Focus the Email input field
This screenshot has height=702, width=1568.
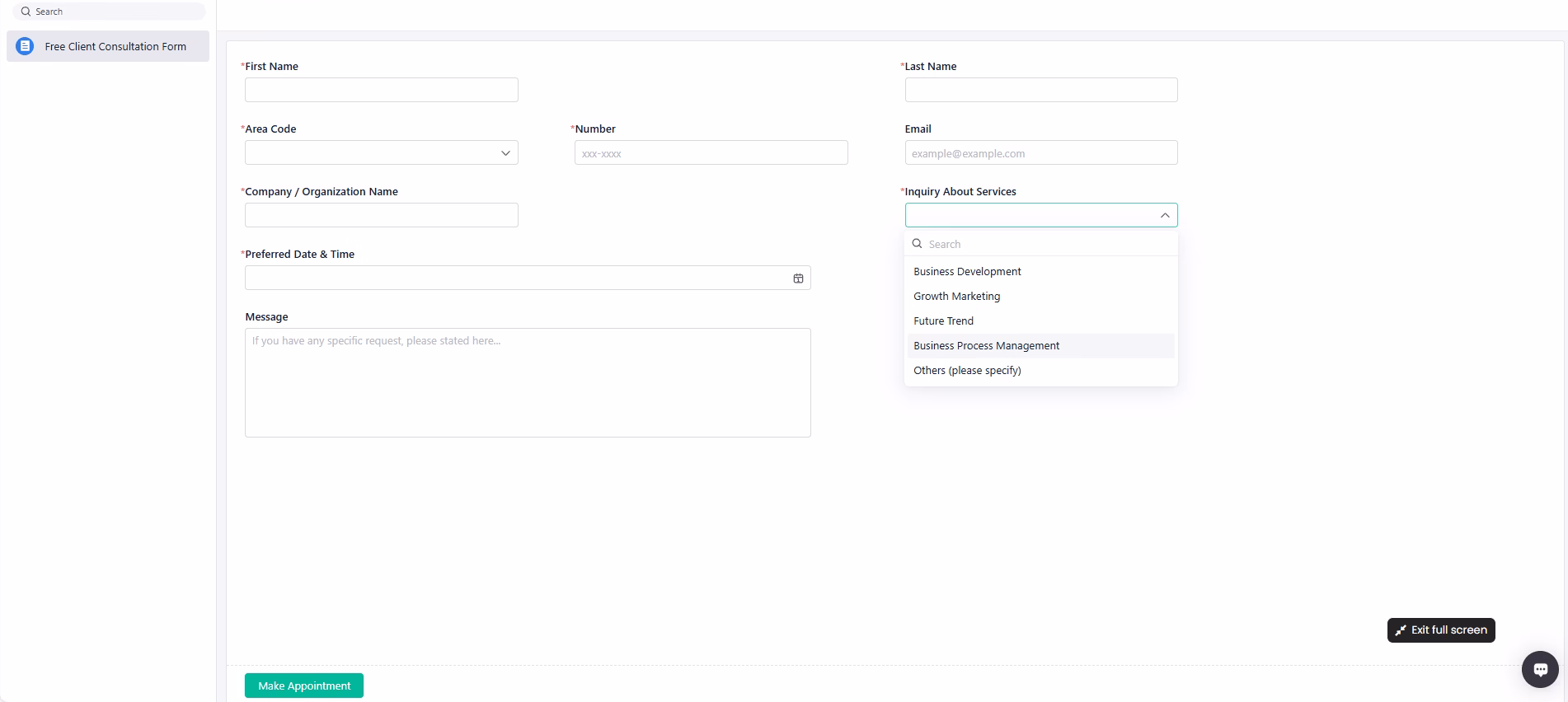[x=1040, y=153]
